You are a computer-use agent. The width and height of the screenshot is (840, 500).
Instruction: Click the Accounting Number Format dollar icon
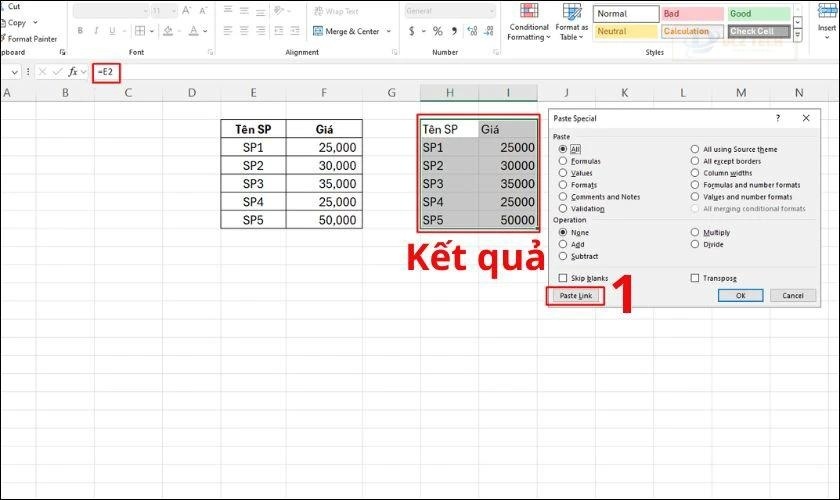(x=411, y=31)
